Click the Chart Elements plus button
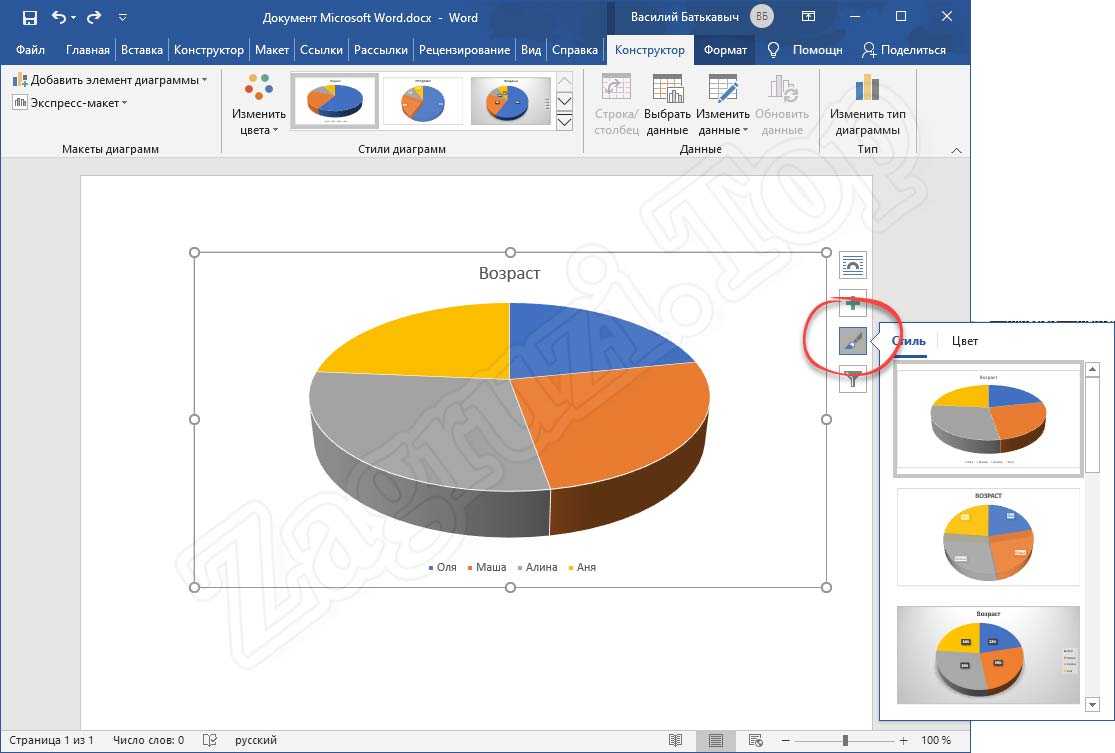This screenshot has width=1115, height=753. (x=853, y=304)
